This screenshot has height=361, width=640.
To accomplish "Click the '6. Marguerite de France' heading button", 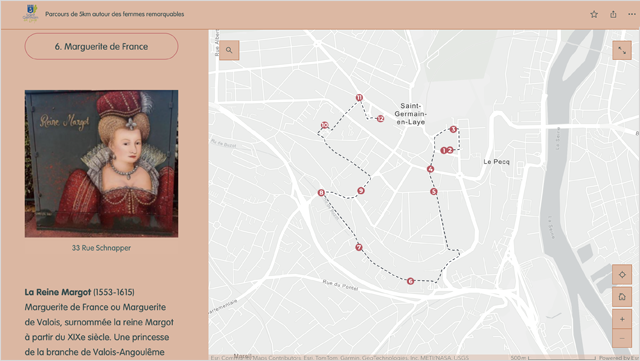I will point(101,47).
